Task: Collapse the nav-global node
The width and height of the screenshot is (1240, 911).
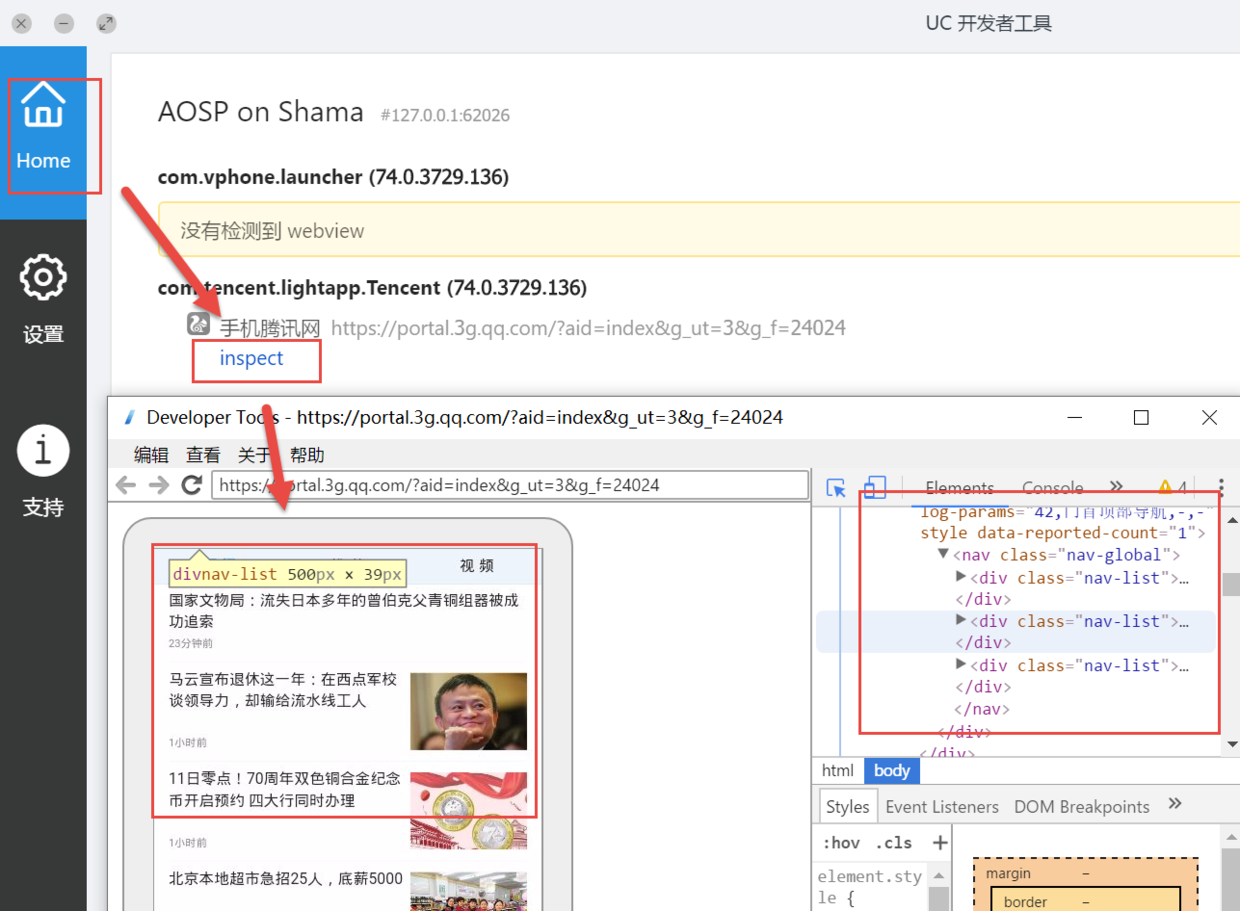Action: click(x=942, y=554)
